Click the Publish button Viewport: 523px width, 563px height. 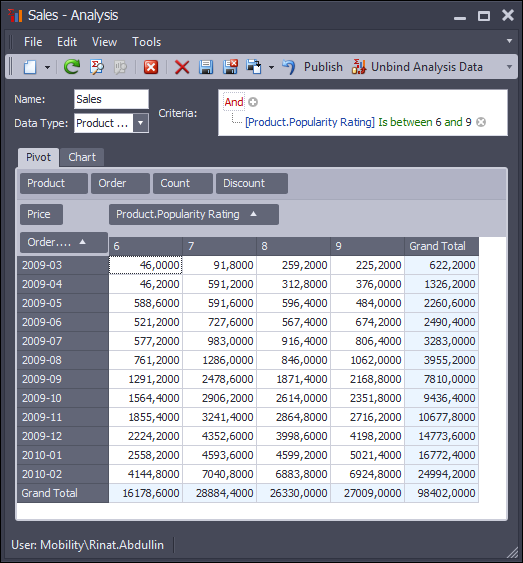[x=323, y=67]
